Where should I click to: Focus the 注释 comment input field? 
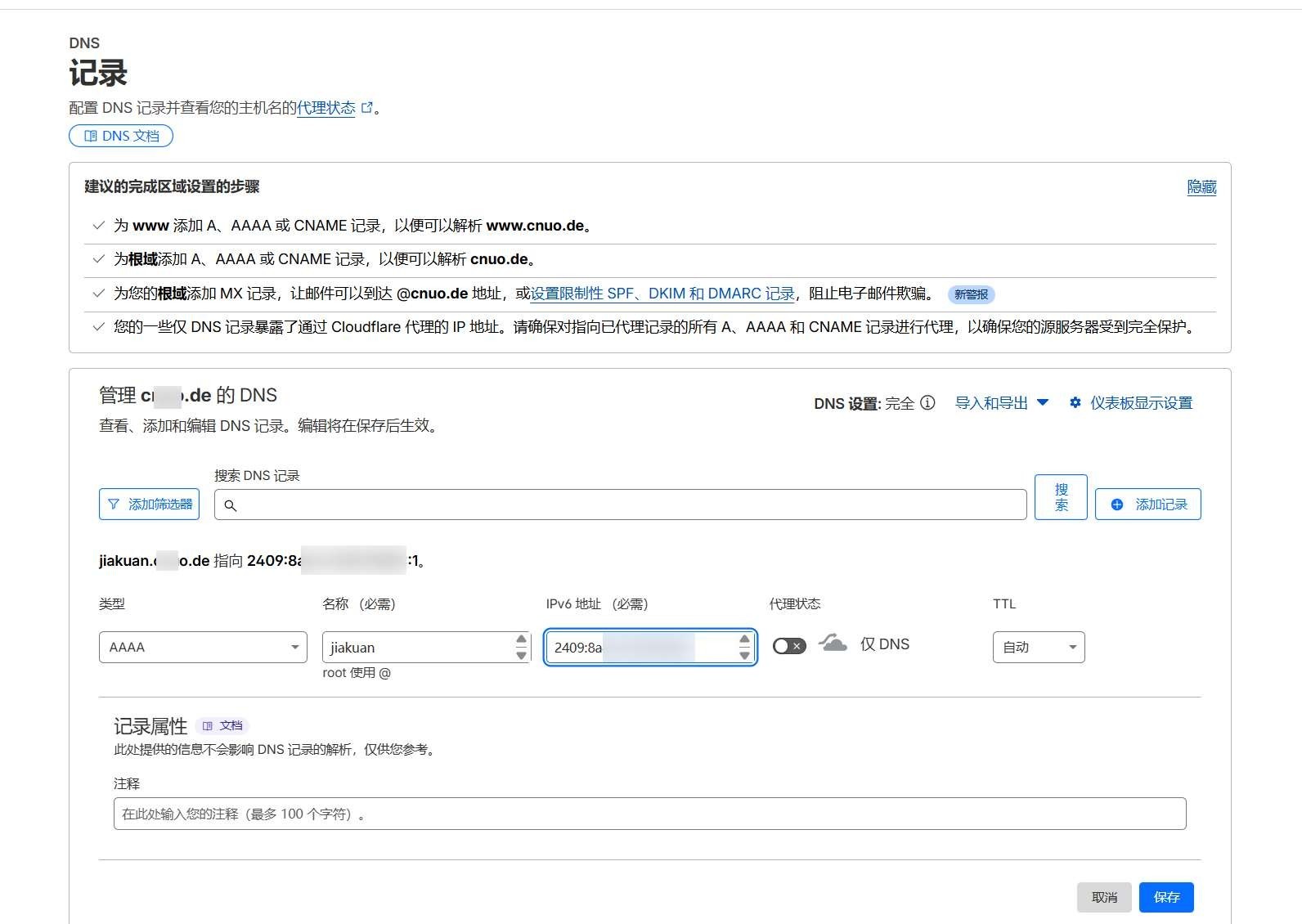(649, 814)
